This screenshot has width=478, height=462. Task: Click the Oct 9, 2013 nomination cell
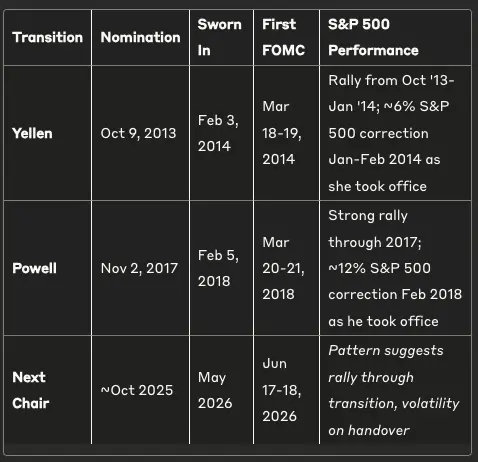coord(138,133)
